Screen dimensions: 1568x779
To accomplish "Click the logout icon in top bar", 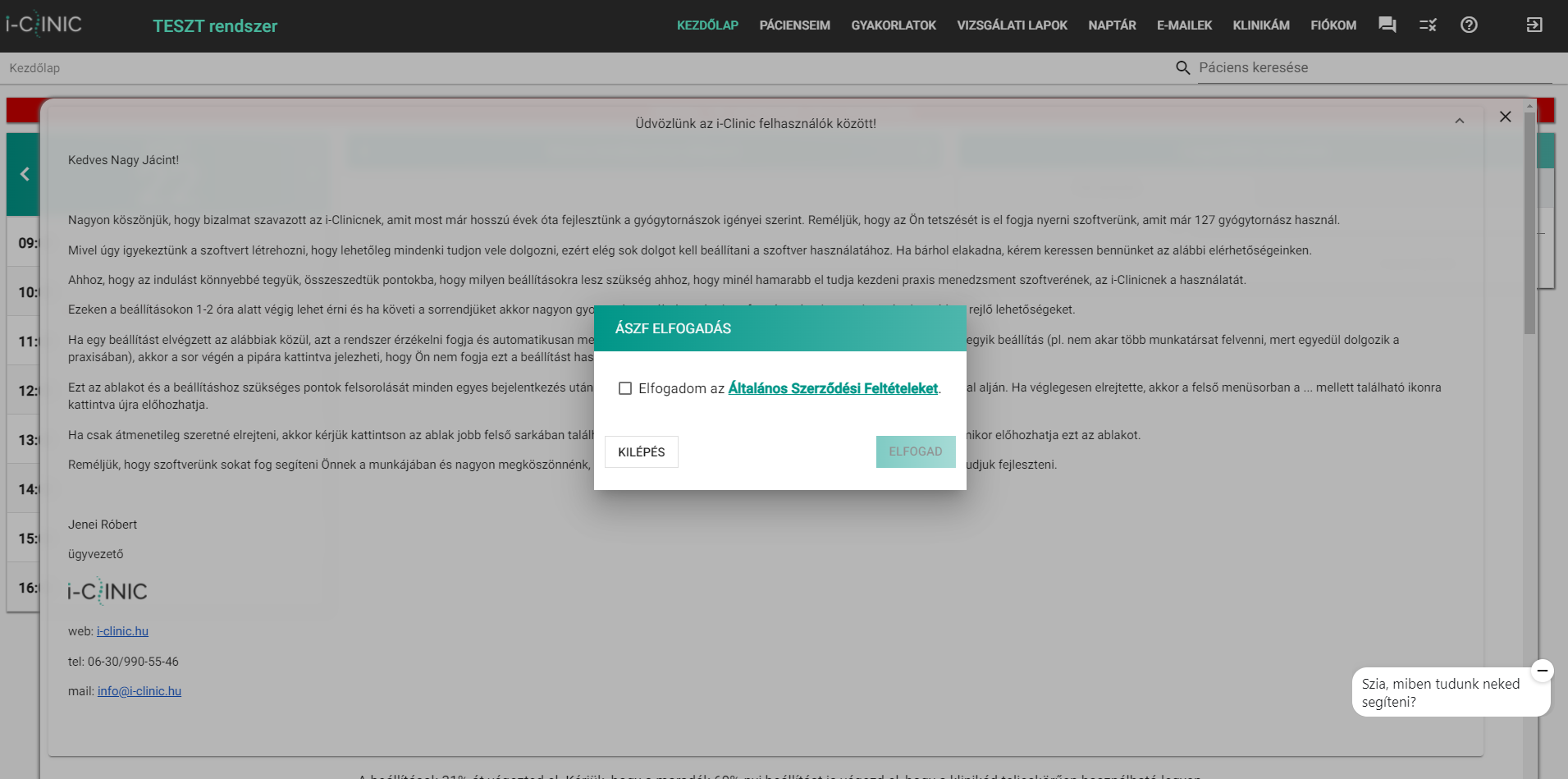I will pyautogui.click(x=1534, y=25).
